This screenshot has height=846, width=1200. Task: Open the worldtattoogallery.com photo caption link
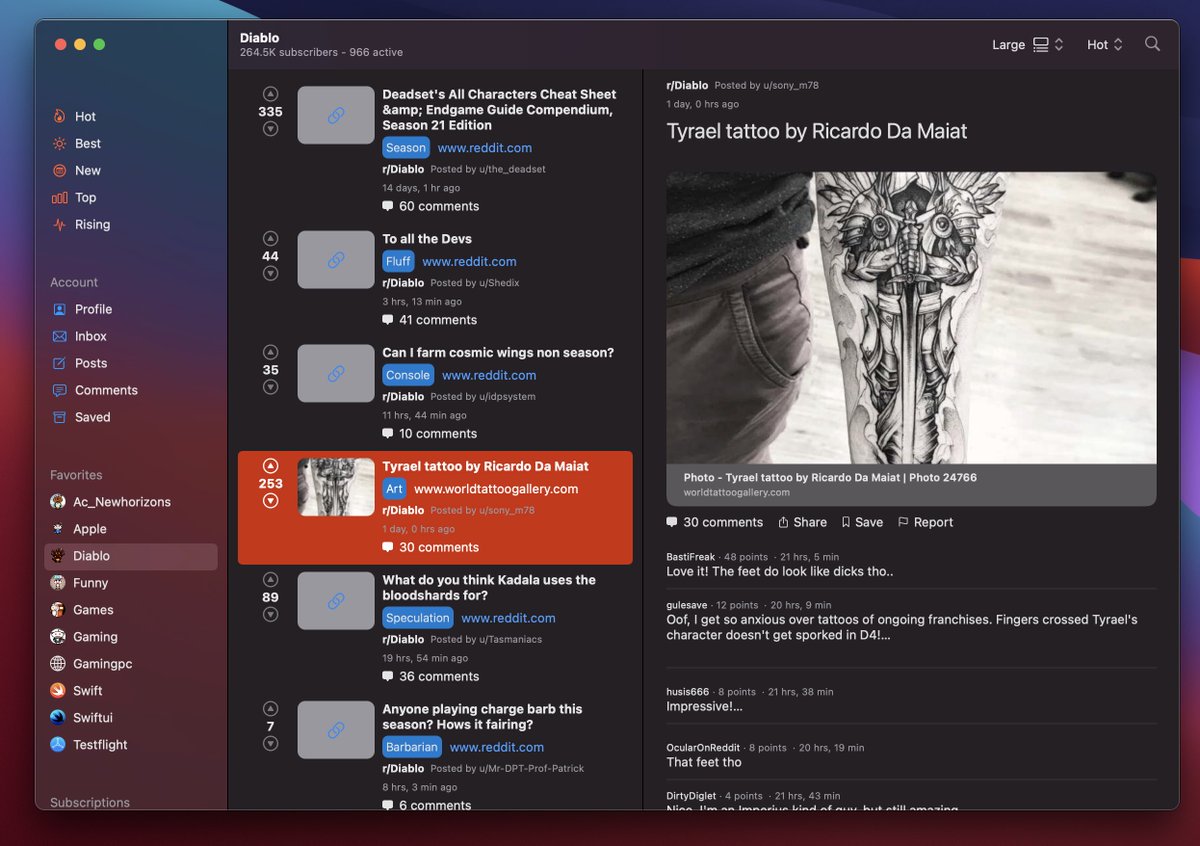(911, 484)
